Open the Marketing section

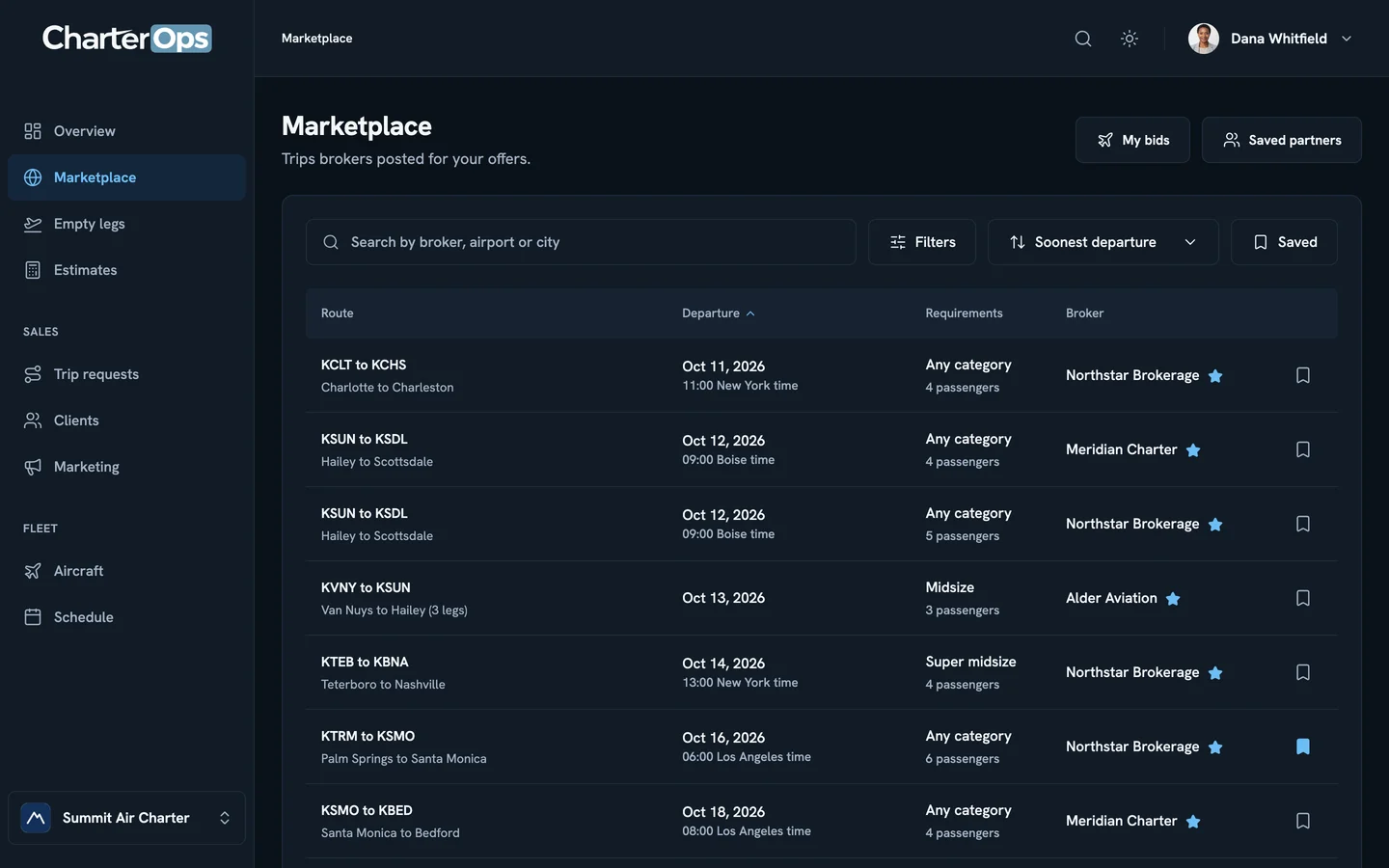(x=126, y=467)
